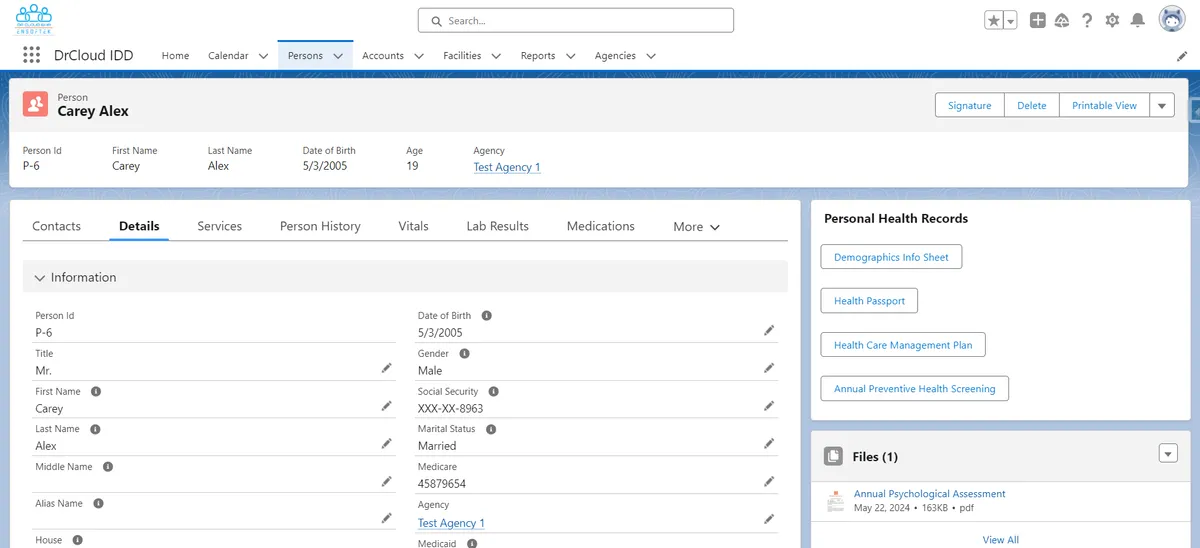The height and width of the screenshot is (548, 1200).
Task: Open the Medications tab
Action: pos(601,226)
